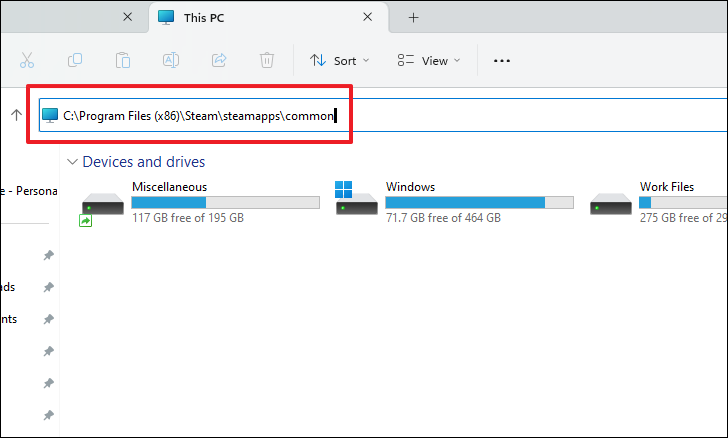Image resolution: width=728 pixels, height=438 pixels.
Task: Click the Copy icon in toolbar
Action: pyautogui.click(x=75, y=60)
